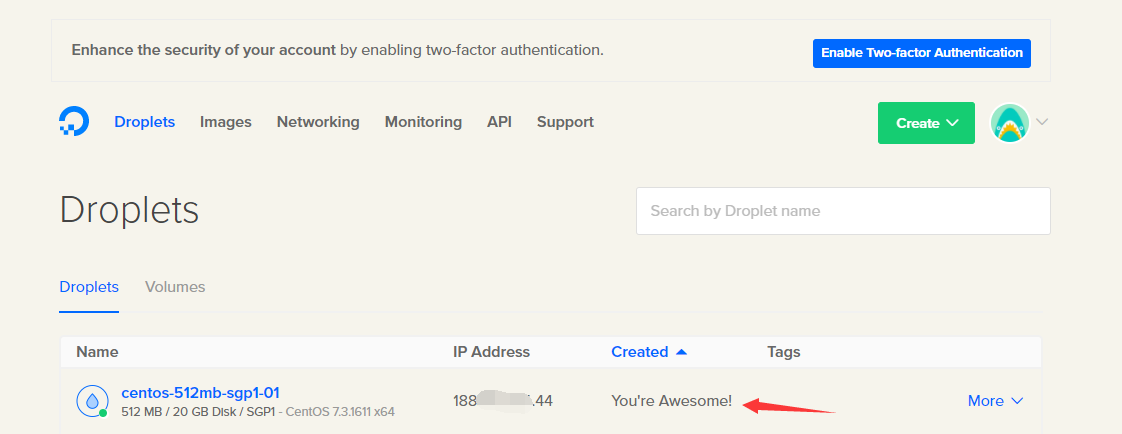Click the IP Address column header
The height and width of the screenshot is (434, 1122).
coord(492,352)
